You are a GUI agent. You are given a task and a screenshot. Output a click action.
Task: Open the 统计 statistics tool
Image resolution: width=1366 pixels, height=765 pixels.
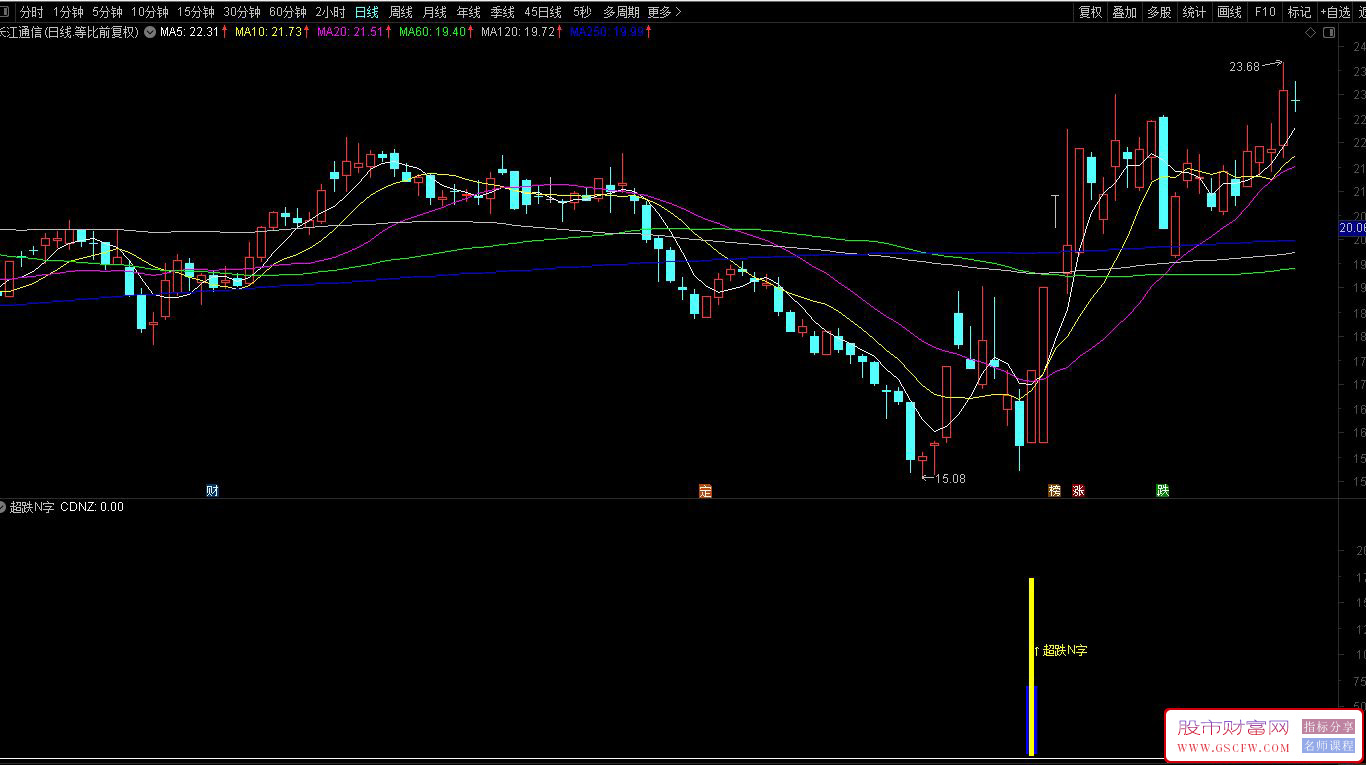(1194, 12)
